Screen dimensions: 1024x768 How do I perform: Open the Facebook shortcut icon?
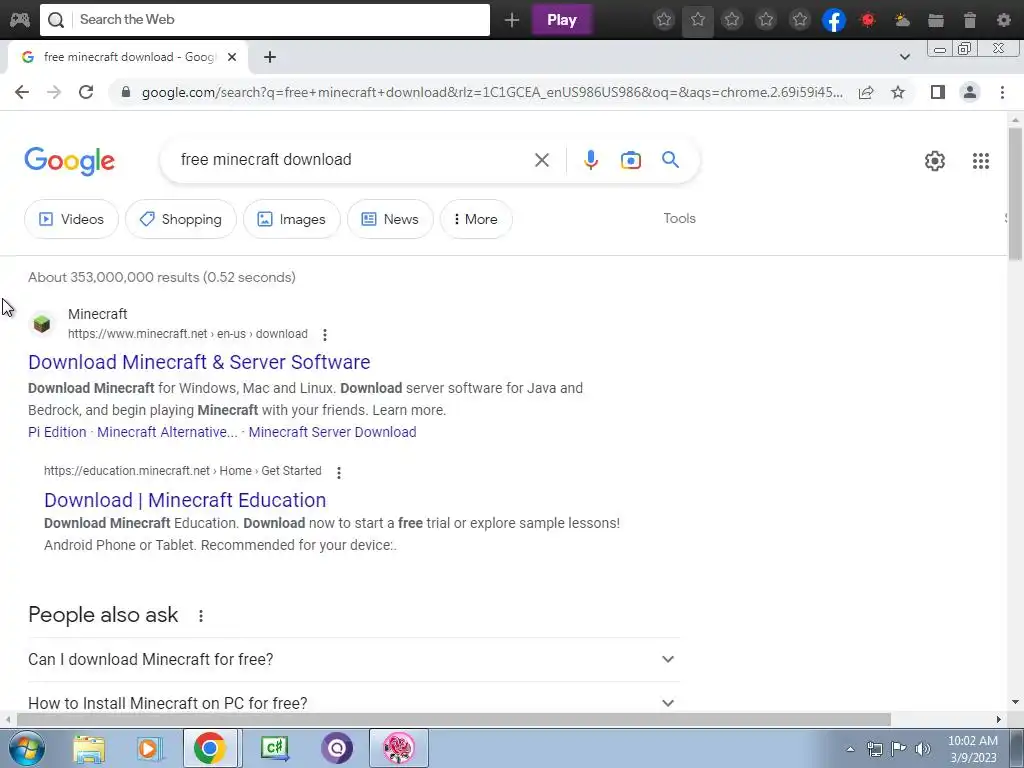tap(834, 20)
